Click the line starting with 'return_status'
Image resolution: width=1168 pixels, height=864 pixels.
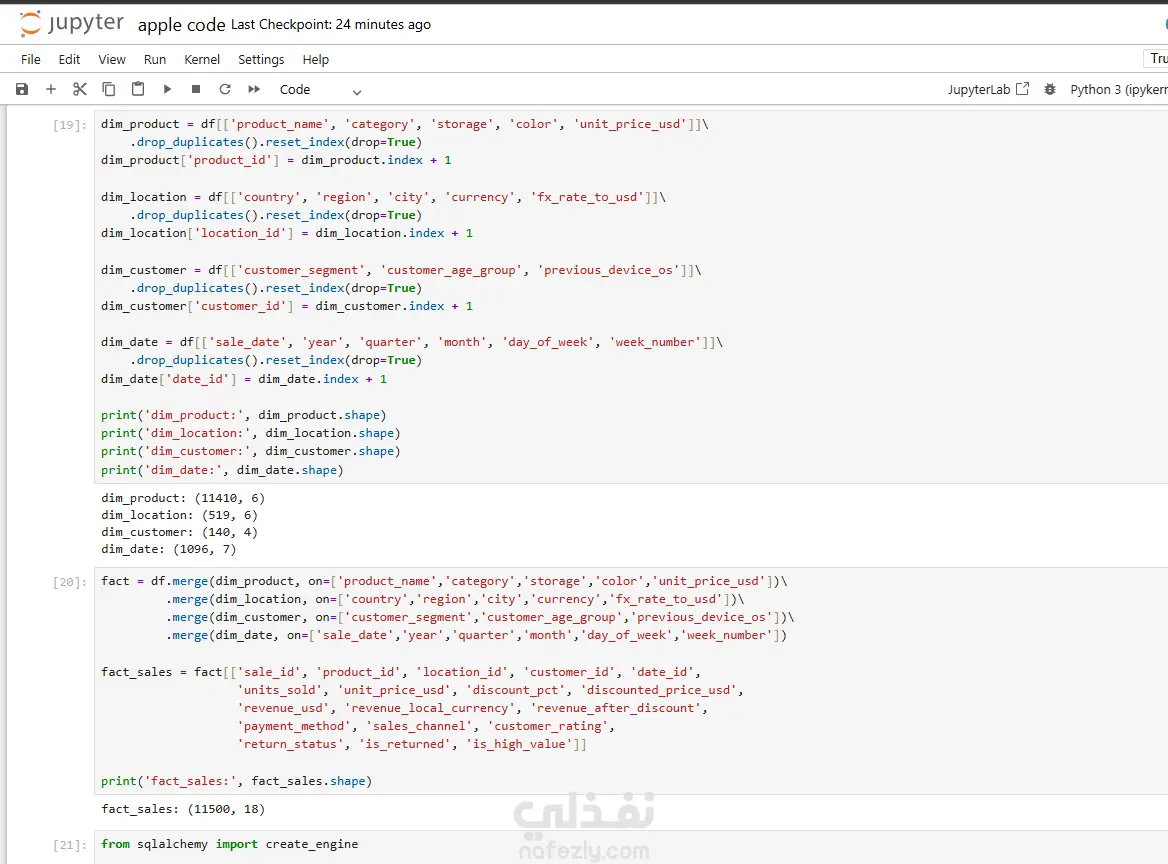tap(412, 744)
